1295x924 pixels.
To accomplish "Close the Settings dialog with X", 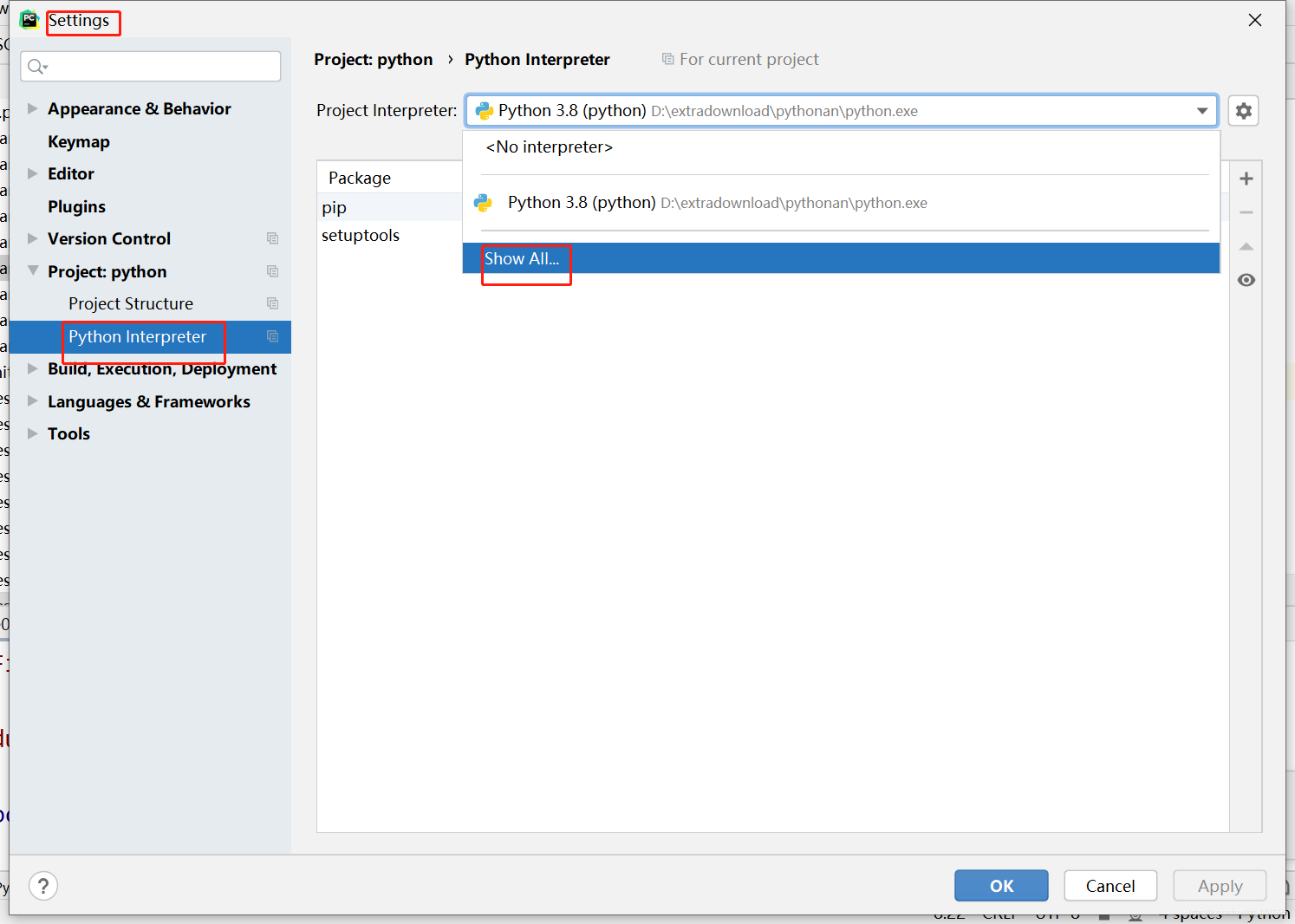I will 1254,20.
